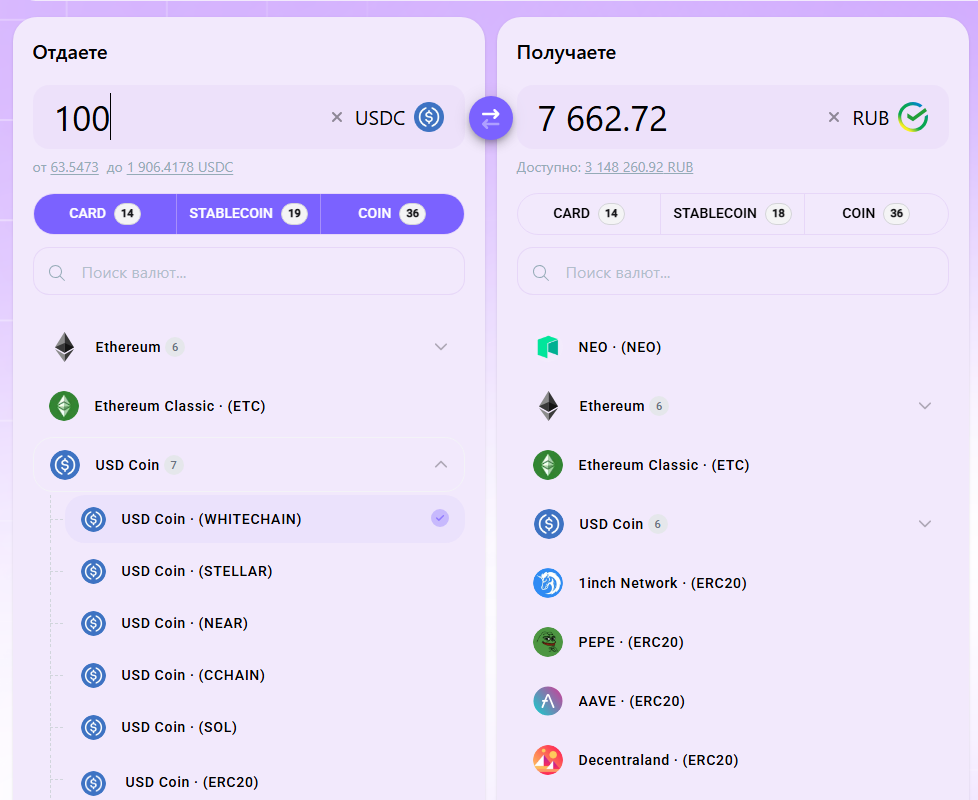The image size is (978, 800).
Task: Choose PEPE (ERC20) frog icon
Action: (548, 642)
